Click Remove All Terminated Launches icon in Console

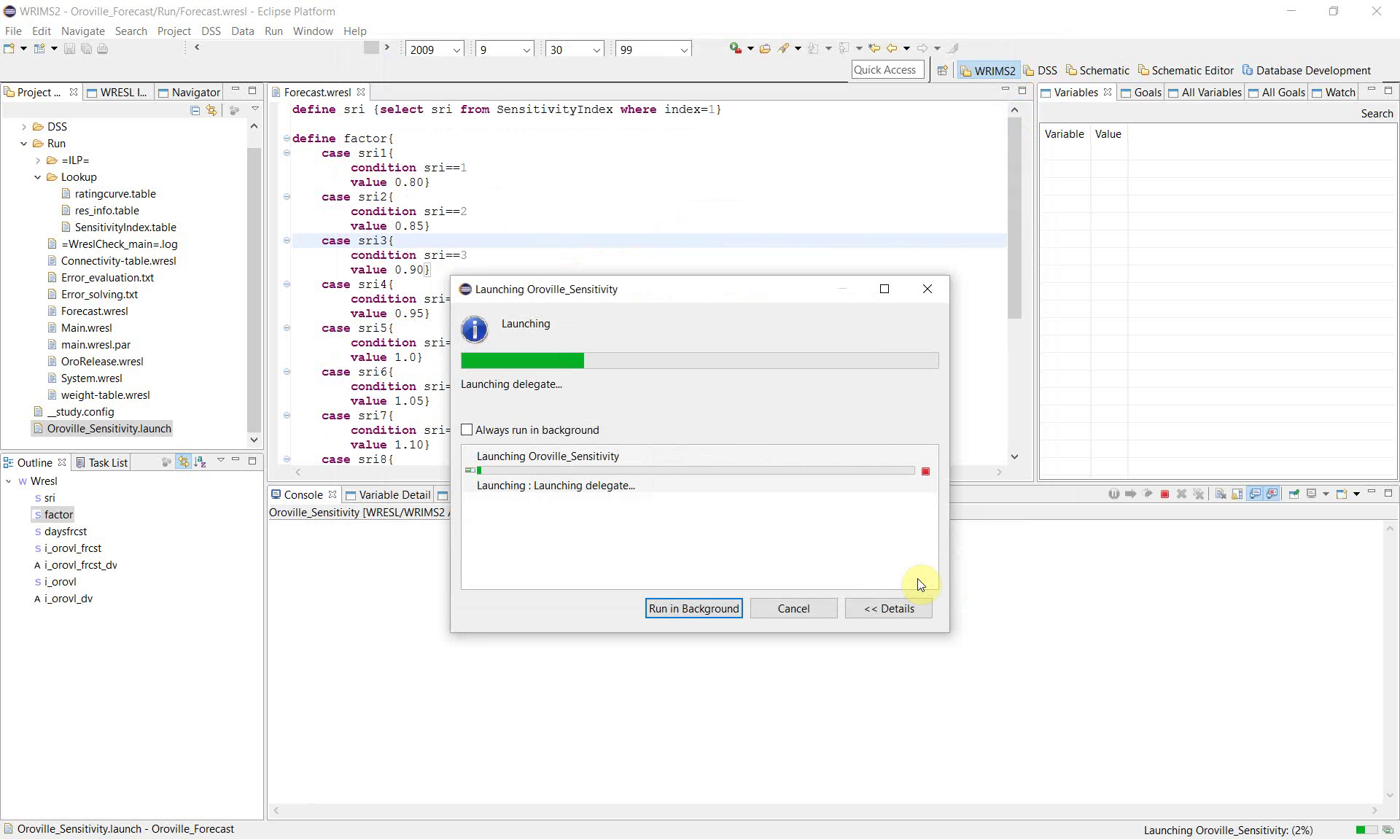click(x=1198, y=494)
